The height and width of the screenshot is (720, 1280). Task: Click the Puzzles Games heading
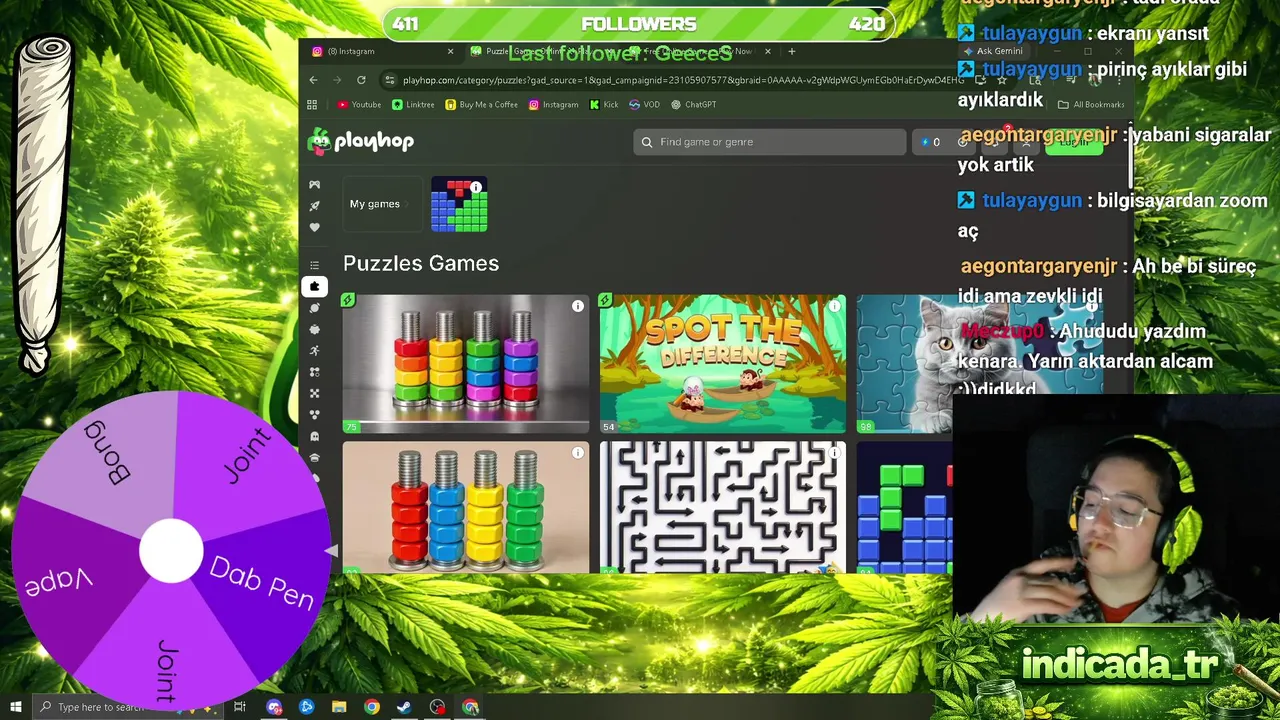(x=421, y=263)
